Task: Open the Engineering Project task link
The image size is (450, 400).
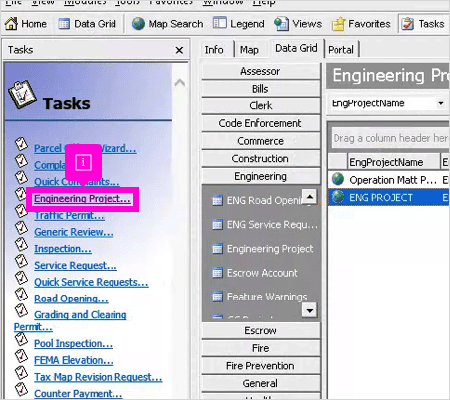Action: [x=82, y=199]
